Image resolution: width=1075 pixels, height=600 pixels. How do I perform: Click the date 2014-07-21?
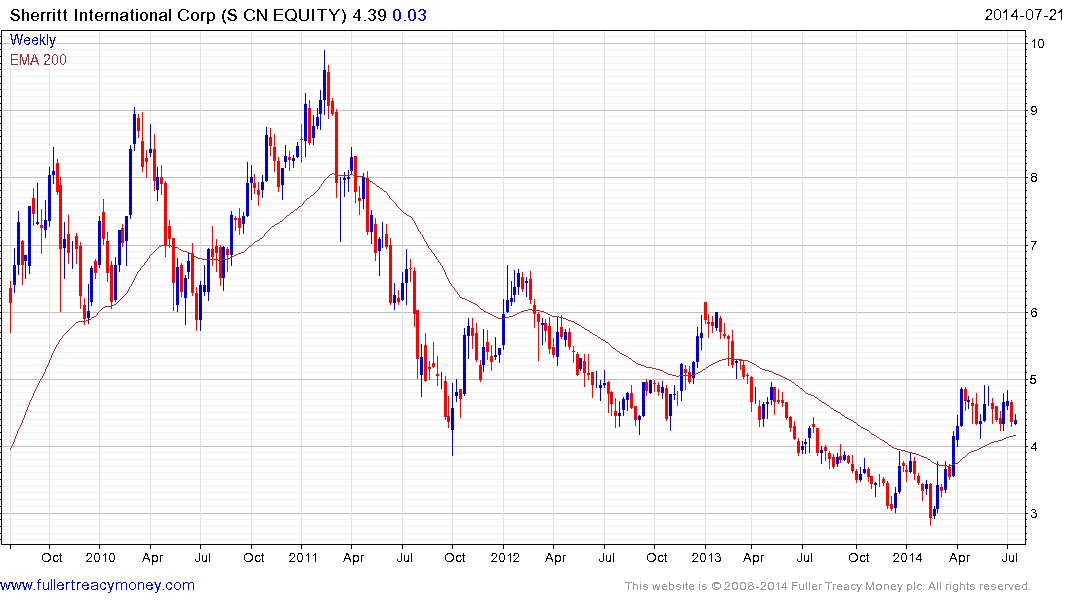[x=1024, y=15]
